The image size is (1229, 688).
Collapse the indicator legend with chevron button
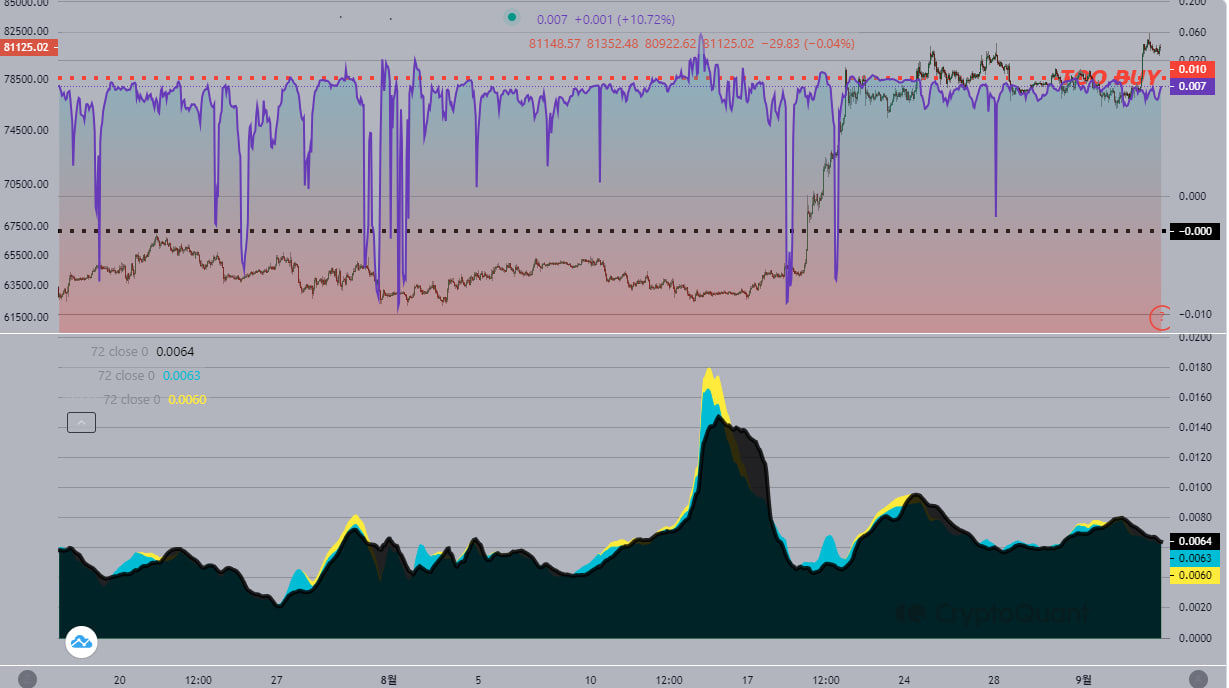(x=81, y=423)
